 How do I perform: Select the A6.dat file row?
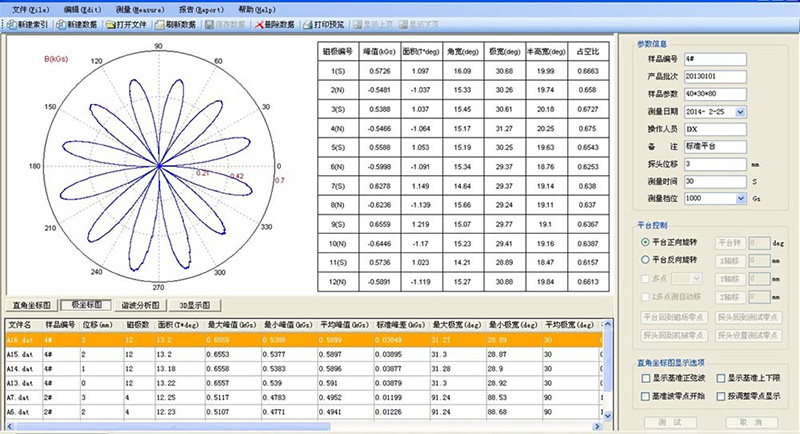click(304, 412)
